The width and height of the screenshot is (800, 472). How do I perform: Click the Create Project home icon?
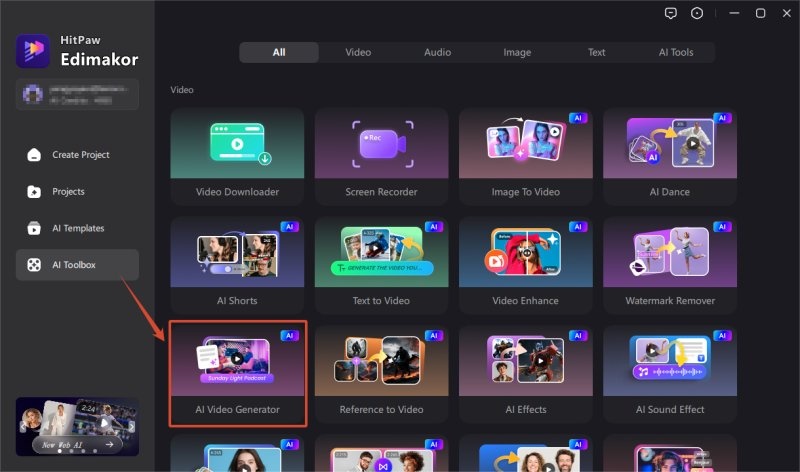[x=34, y=155]
